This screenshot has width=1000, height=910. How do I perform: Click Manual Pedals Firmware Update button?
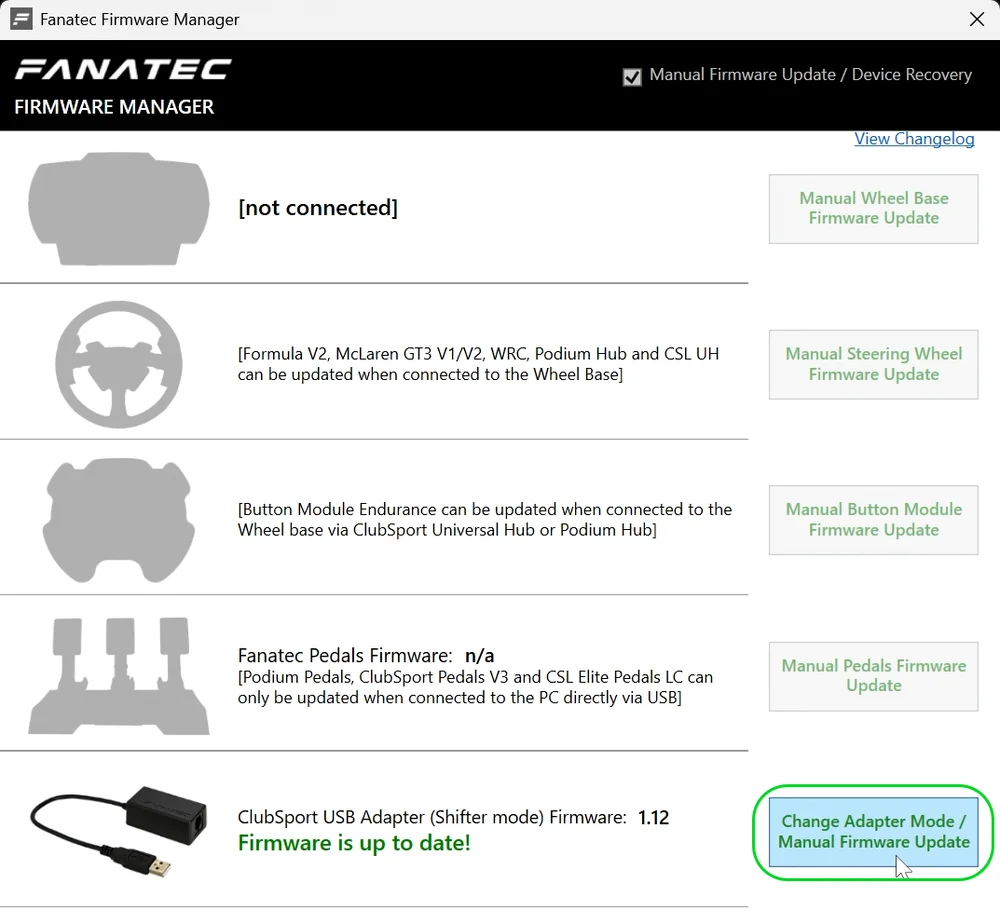[873, 676]
